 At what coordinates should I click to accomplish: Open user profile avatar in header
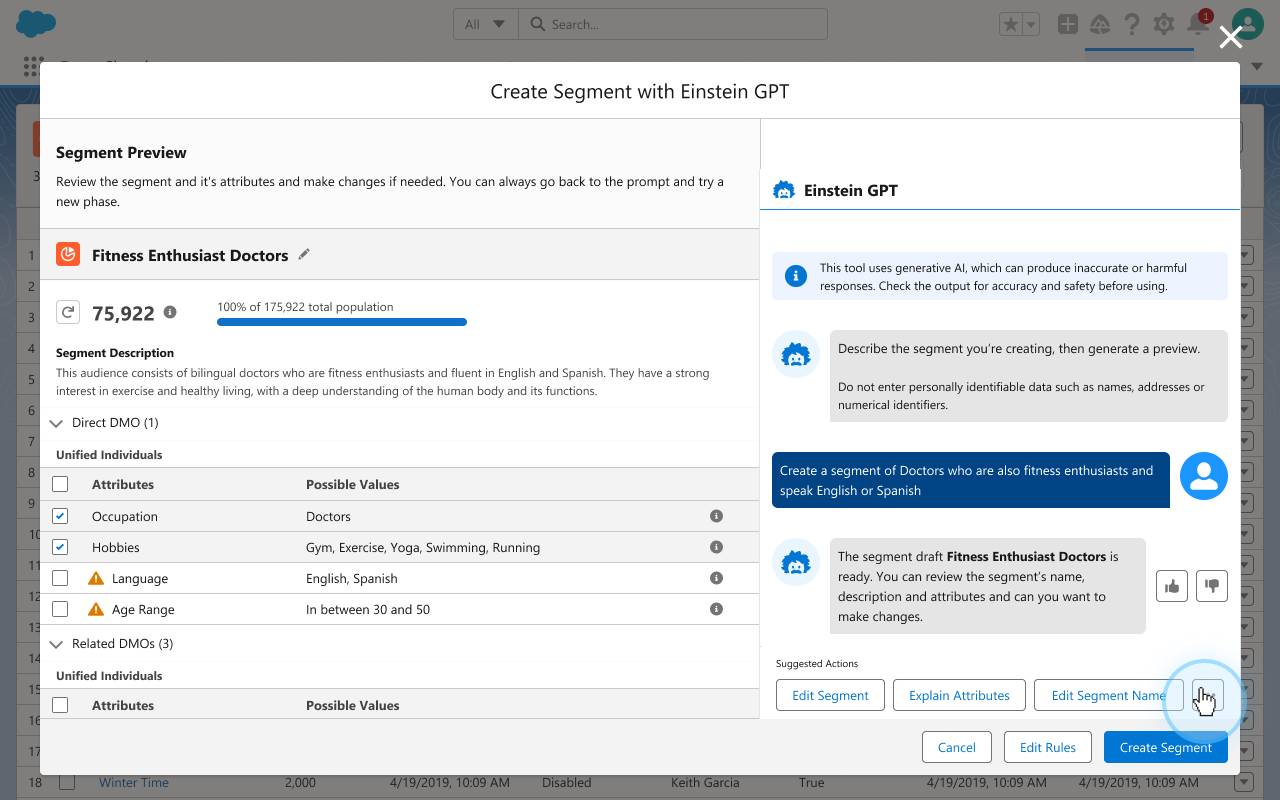[x=1247, y=24]
